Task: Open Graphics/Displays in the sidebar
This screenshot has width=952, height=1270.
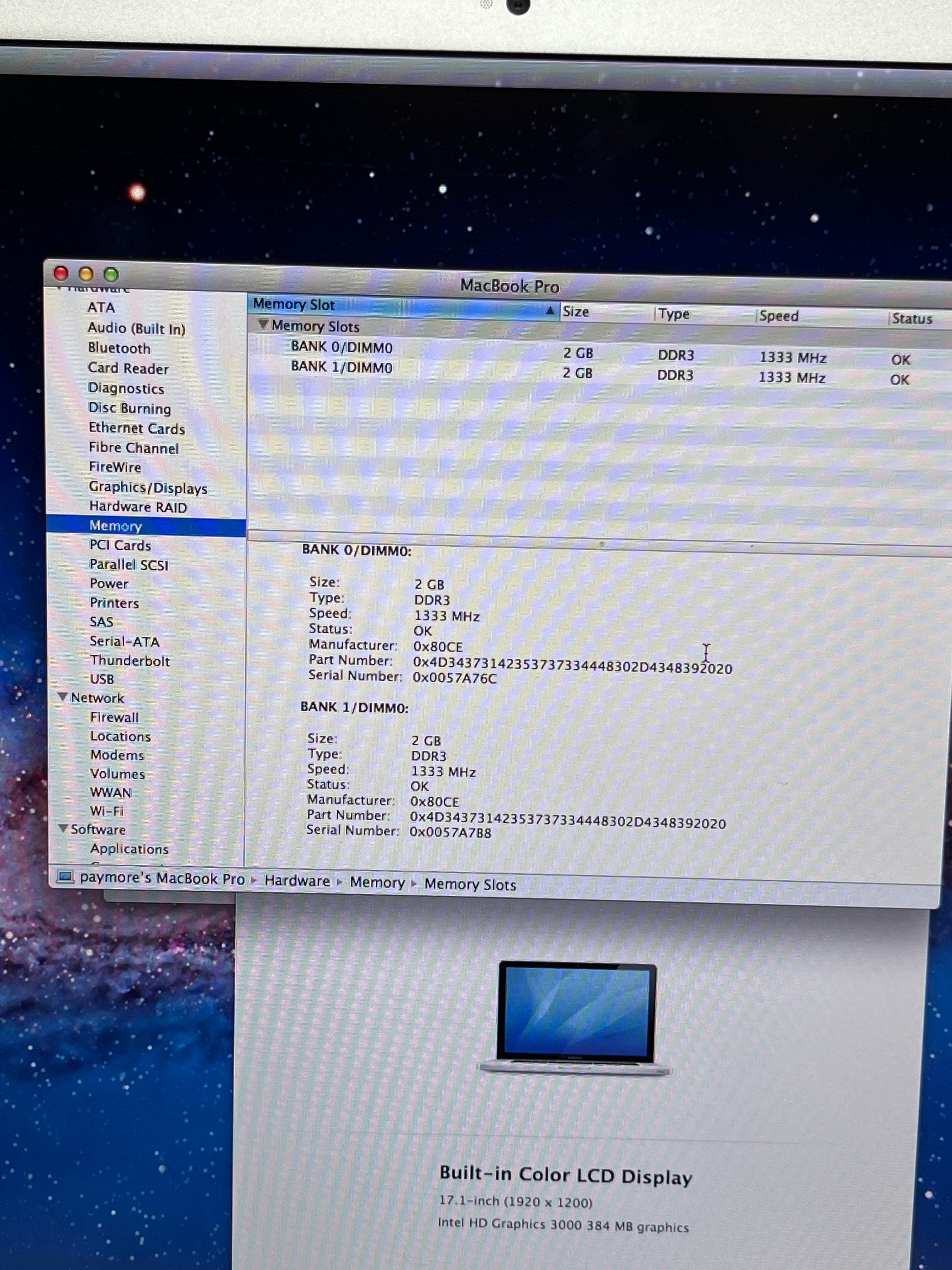Action: point(147,488)
